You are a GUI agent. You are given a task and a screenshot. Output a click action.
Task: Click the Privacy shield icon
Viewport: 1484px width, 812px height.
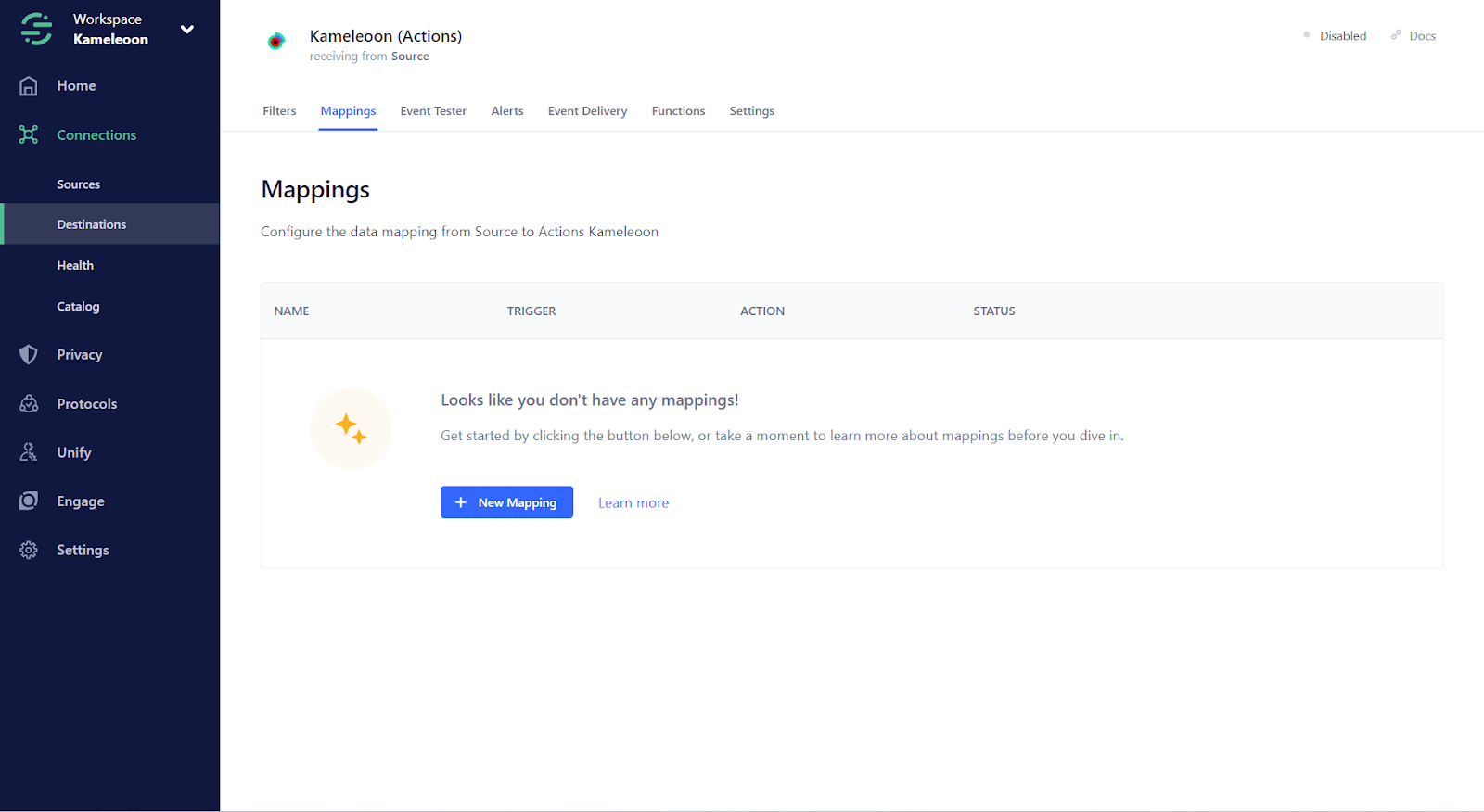click(29, 354)
